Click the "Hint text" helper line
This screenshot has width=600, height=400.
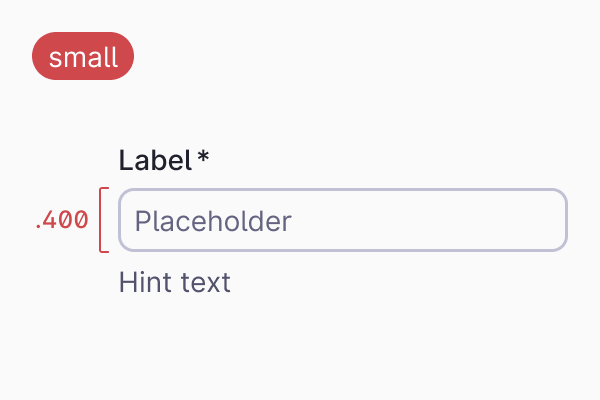[x=175, y=283]
